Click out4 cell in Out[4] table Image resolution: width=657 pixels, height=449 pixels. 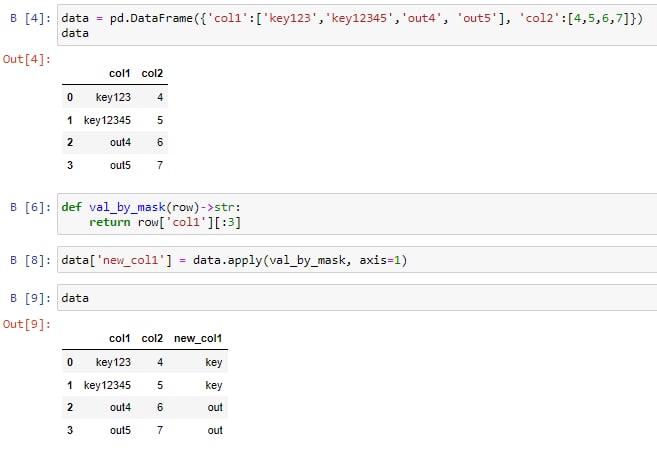tap(120, 142)
